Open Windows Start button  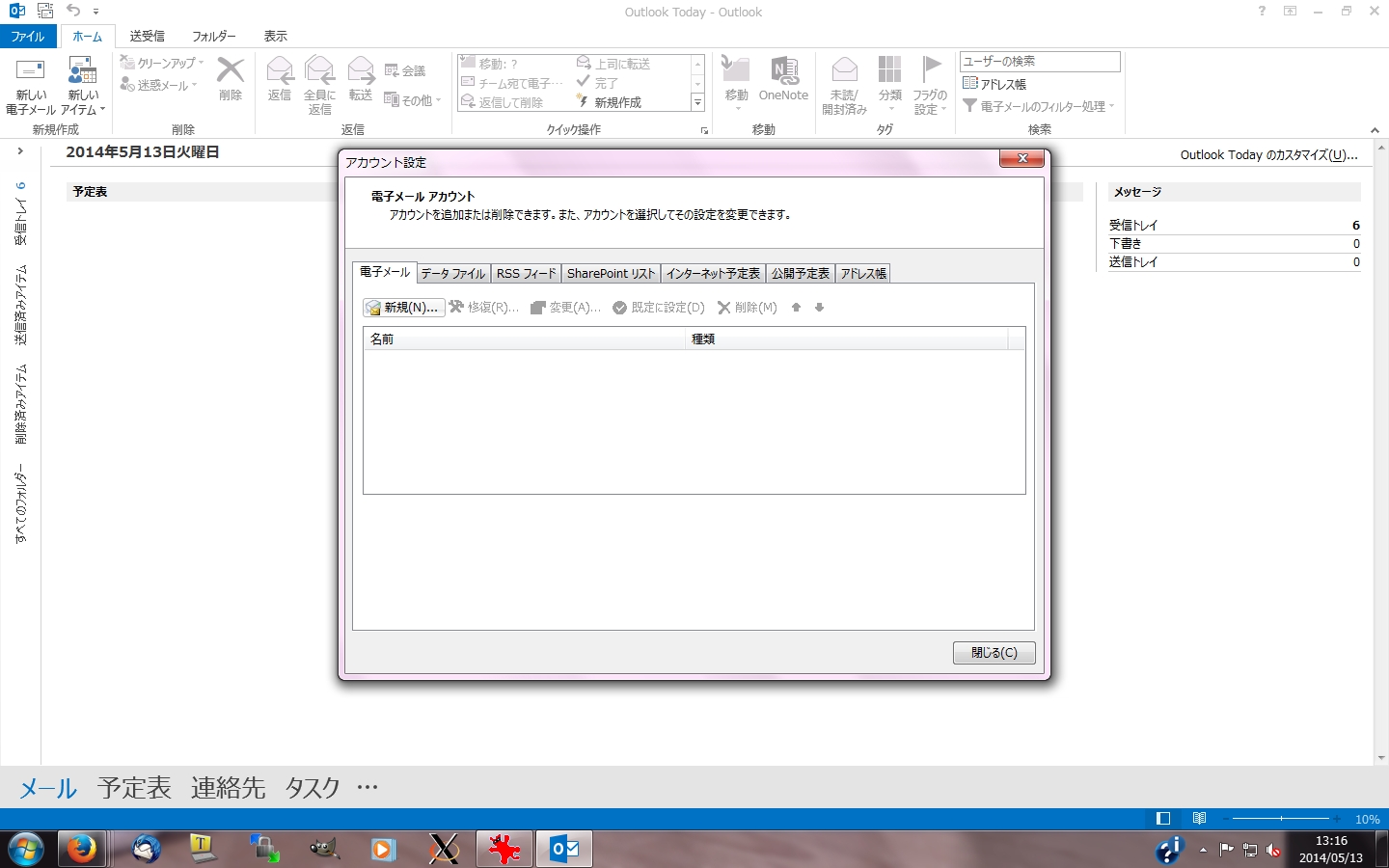(x=26, y=849)
